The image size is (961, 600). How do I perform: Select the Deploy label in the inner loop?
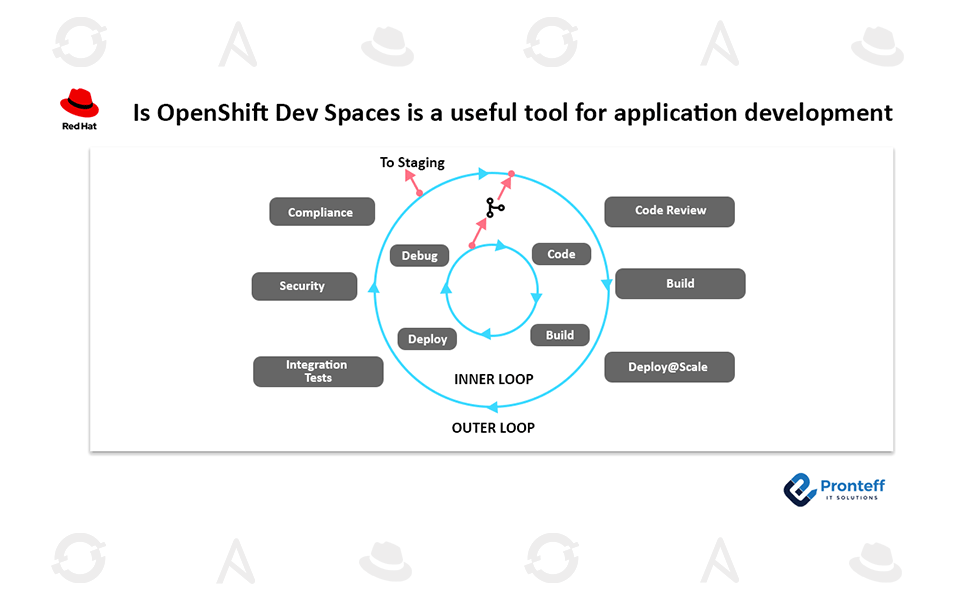[x=427, y=339]
